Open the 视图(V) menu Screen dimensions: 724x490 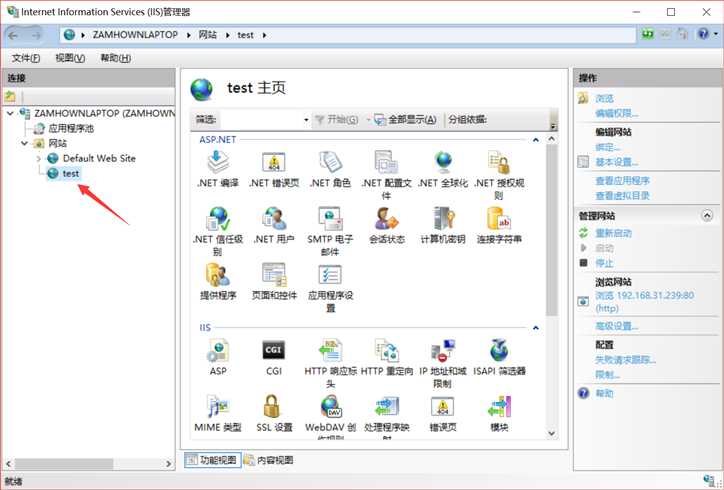click(70, 58)
